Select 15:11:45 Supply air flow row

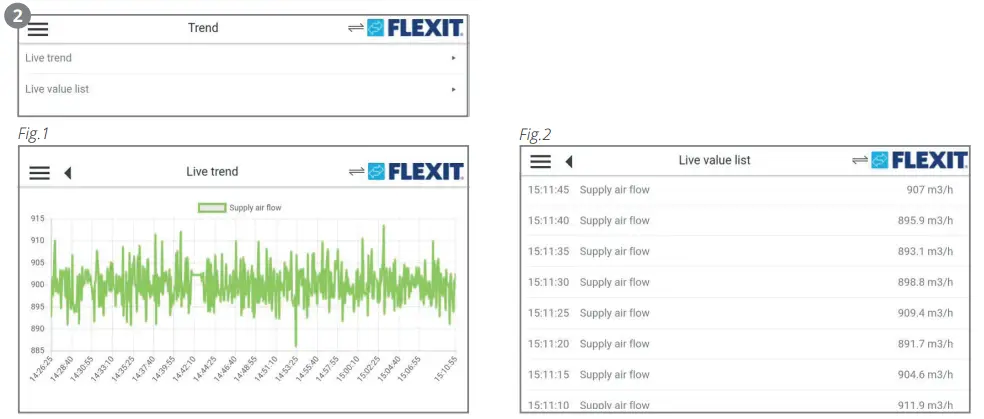744,190
